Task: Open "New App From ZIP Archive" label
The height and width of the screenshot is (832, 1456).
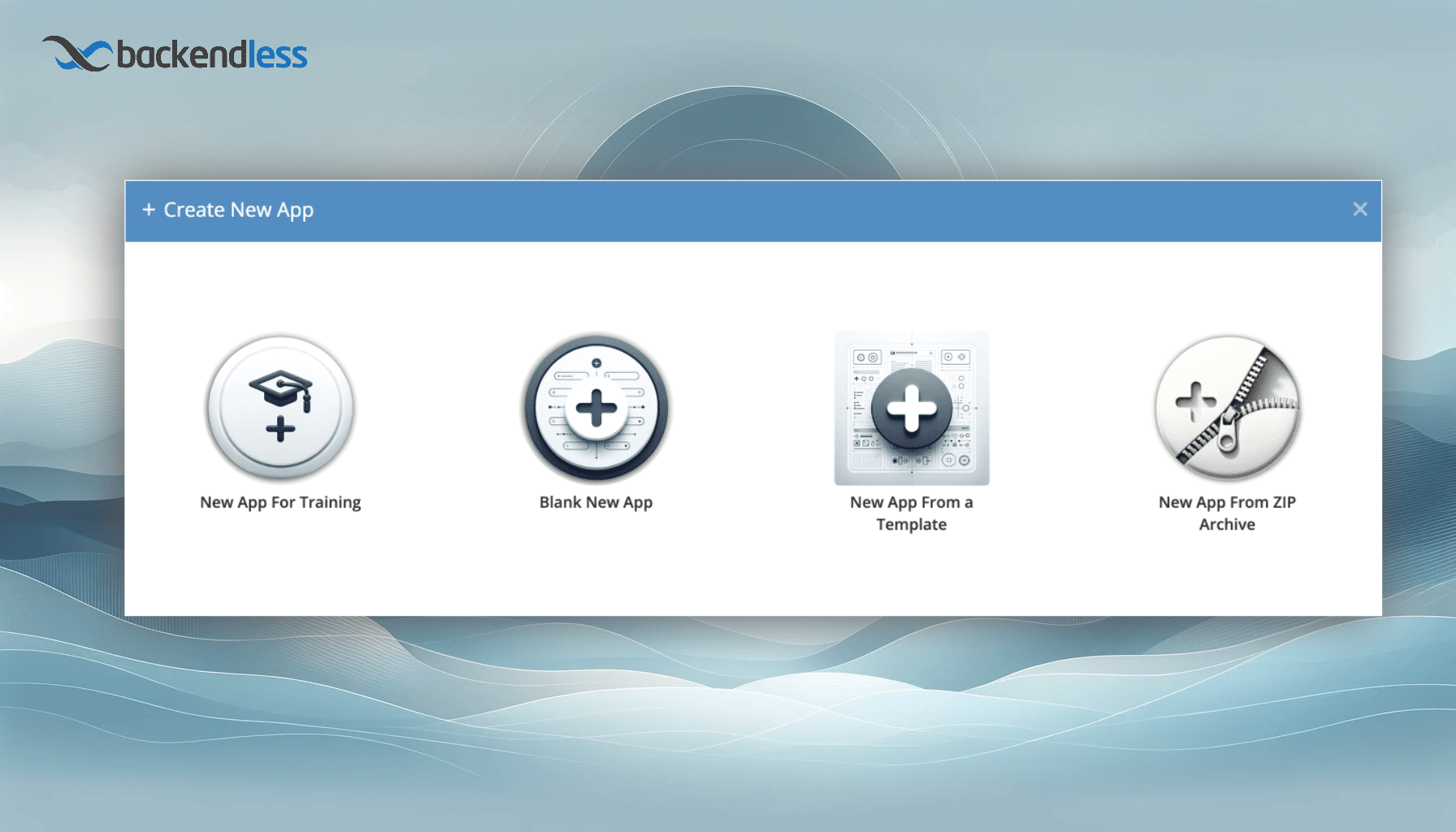Action: 1227,513
